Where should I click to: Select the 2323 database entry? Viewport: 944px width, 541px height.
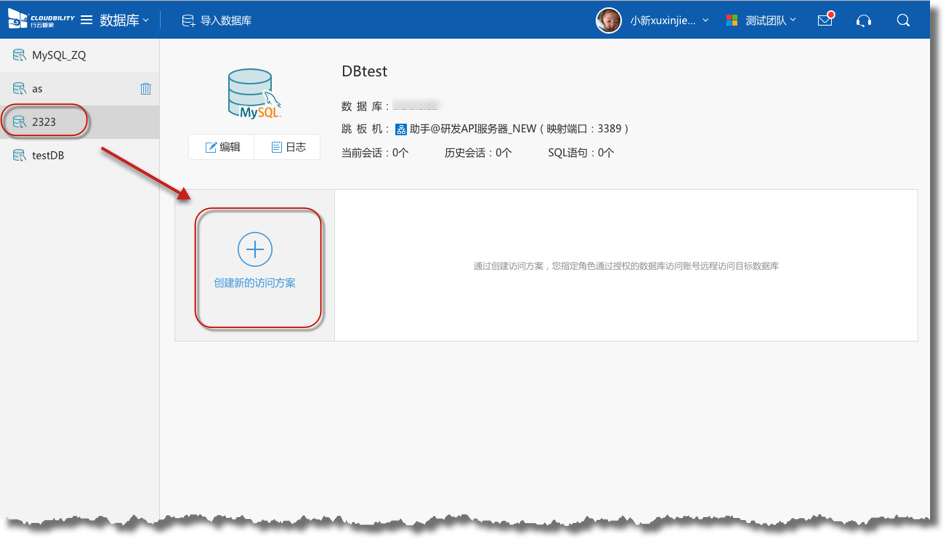click(x=79, y=122)
